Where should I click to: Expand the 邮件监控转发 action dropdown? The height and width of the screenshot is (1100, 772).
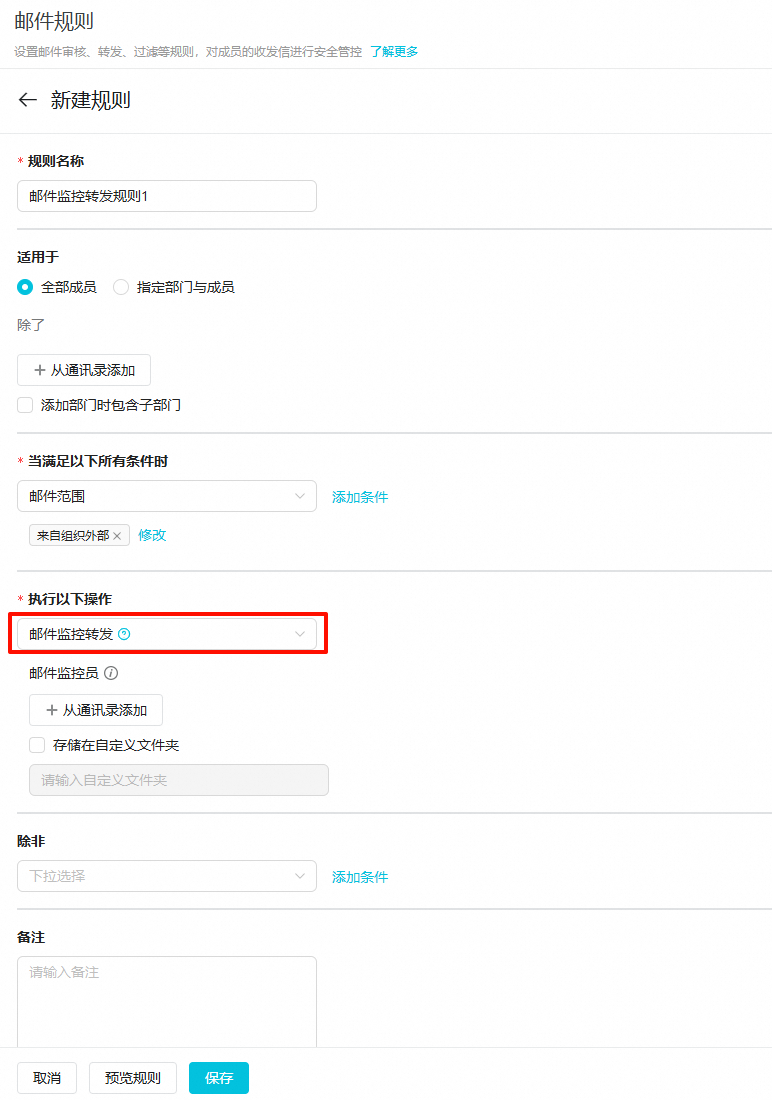167,634
